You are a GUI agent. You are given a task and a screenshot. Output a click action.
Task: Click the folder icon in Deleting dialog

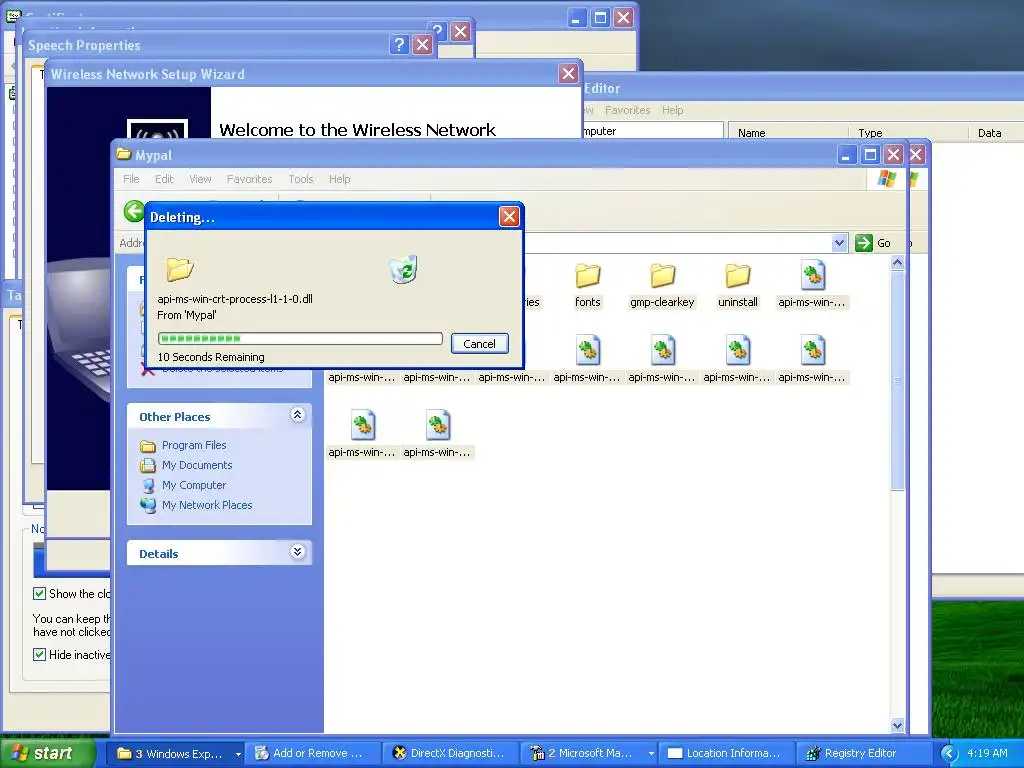[x=180, y=268]
